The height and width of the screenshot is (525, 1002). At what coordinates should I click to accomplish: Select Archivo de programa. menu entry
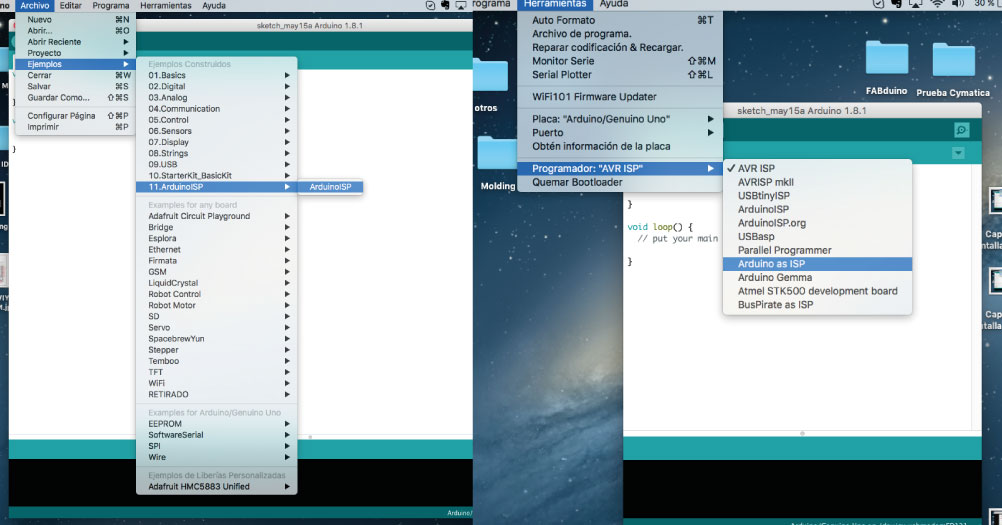coord(620,34)
